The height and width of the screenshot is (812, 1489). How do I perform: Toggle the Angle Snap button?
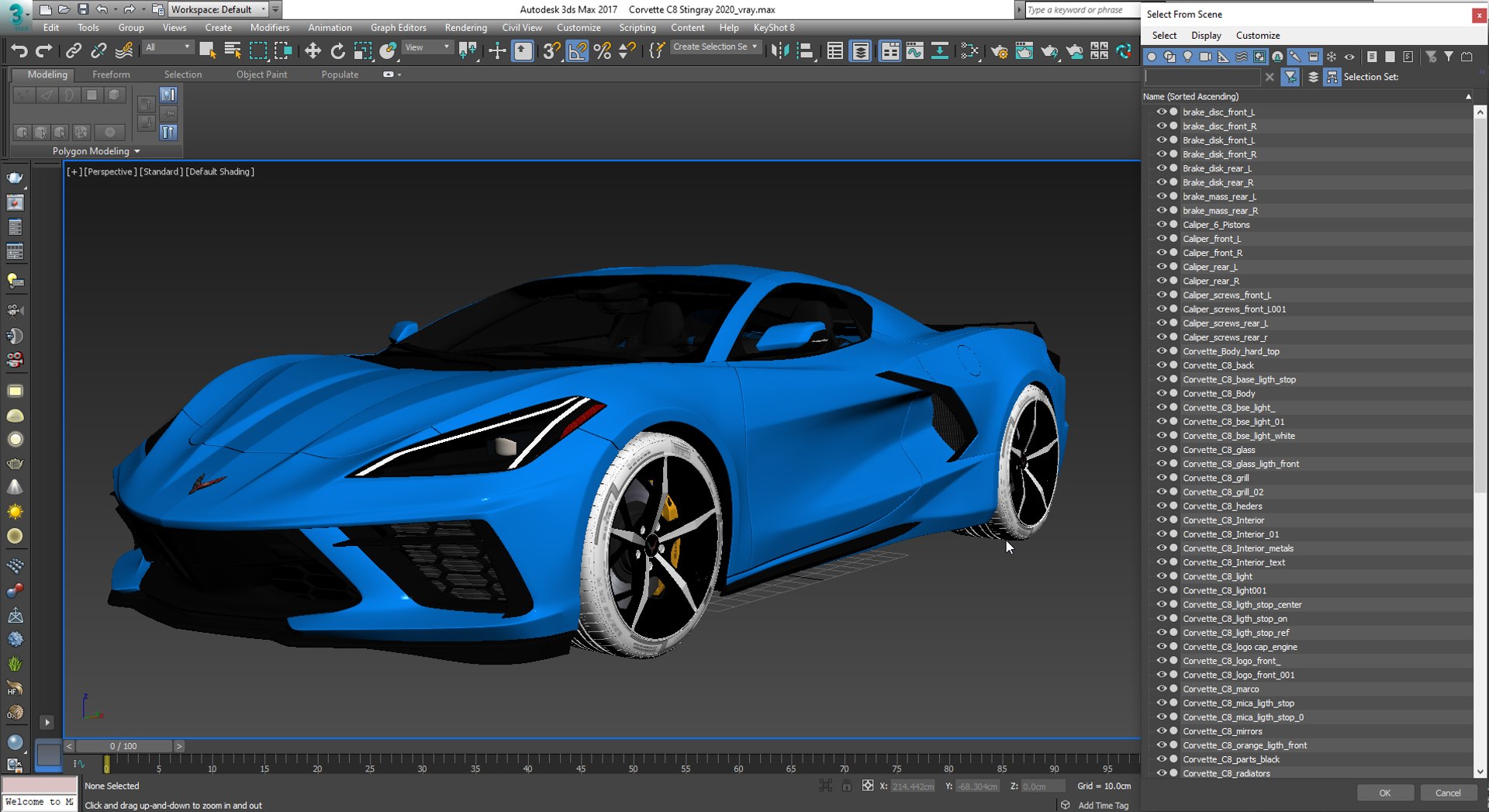(577, 51)
